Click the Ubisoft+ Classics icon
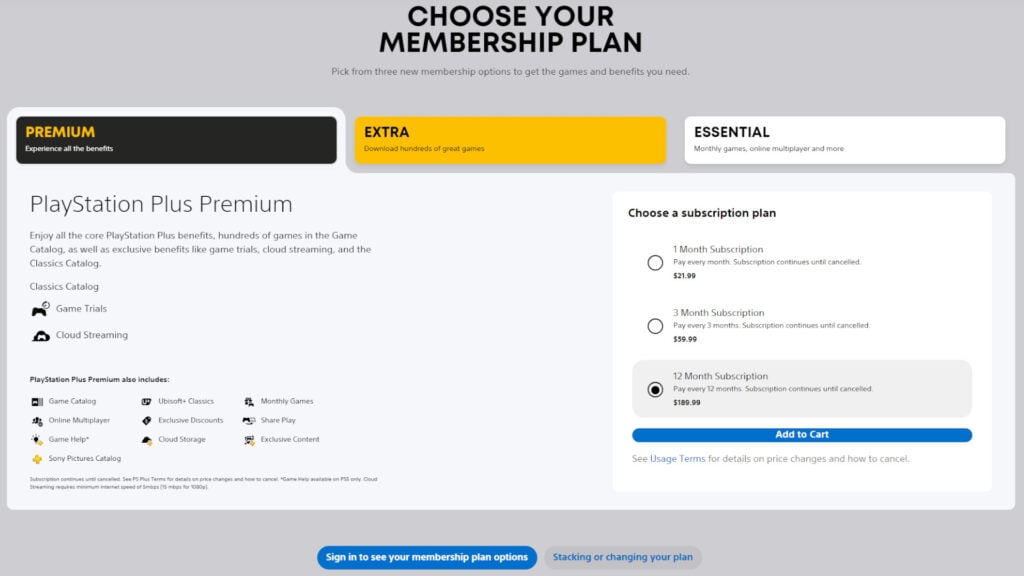1024x576 pixels. pos(147,401)
